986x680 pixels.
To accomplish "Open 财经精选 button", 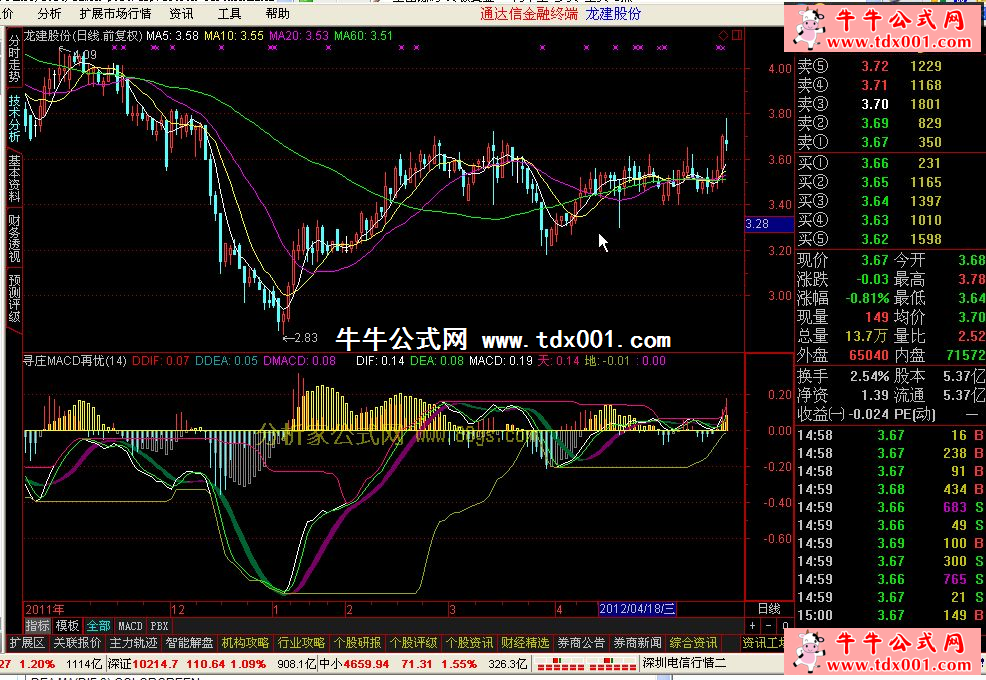I will pos(525,643).
